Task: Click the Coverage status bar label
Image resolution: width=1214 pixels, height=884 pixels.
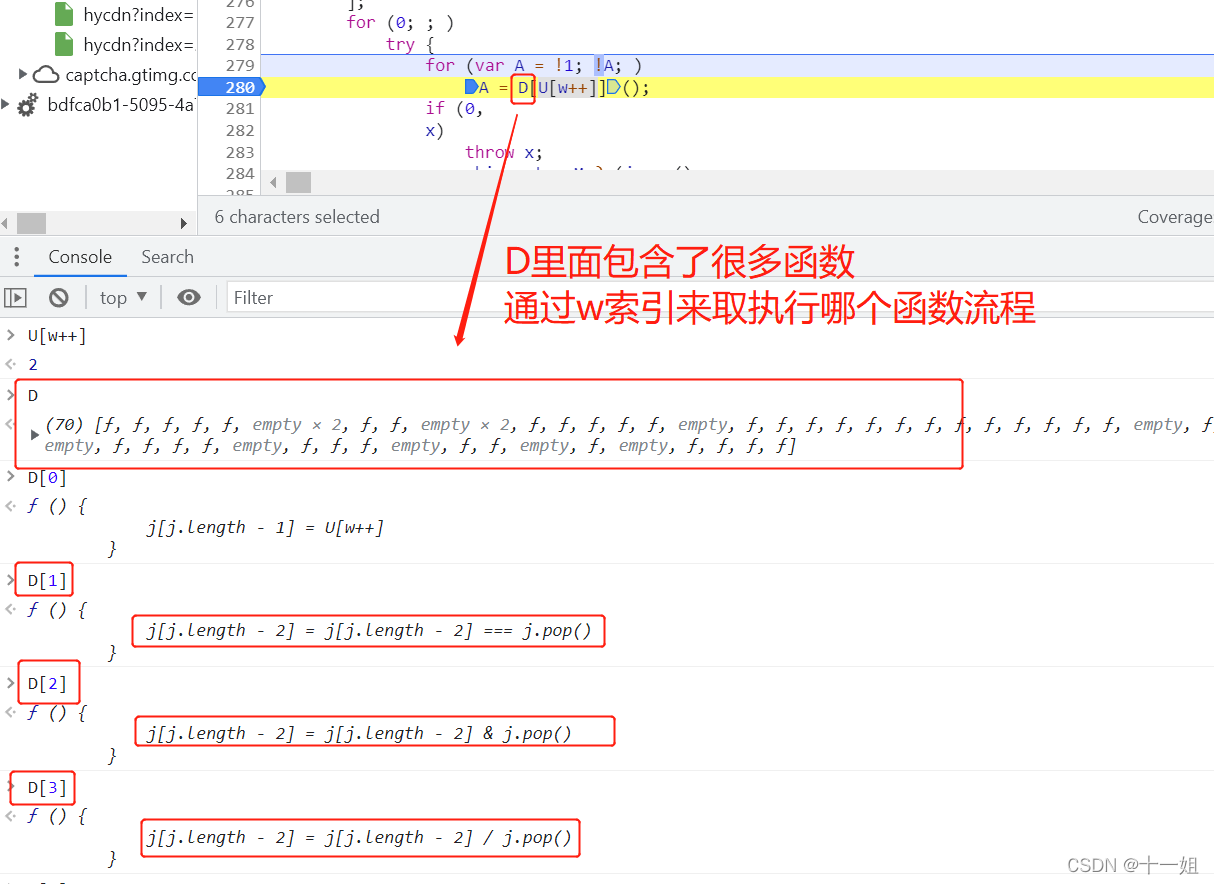Action: [x=1175, y=217]
